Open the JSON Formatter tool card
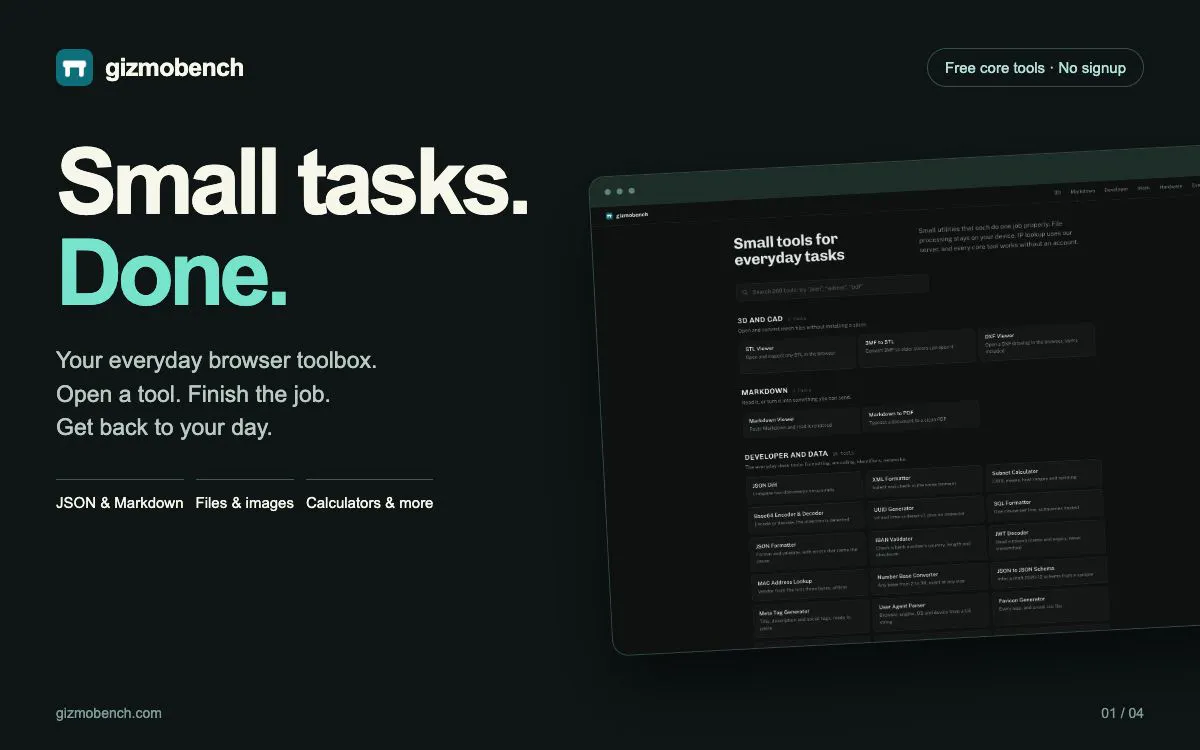Image resolution: width=1200 pixels, height=750 pixels. 809,550
